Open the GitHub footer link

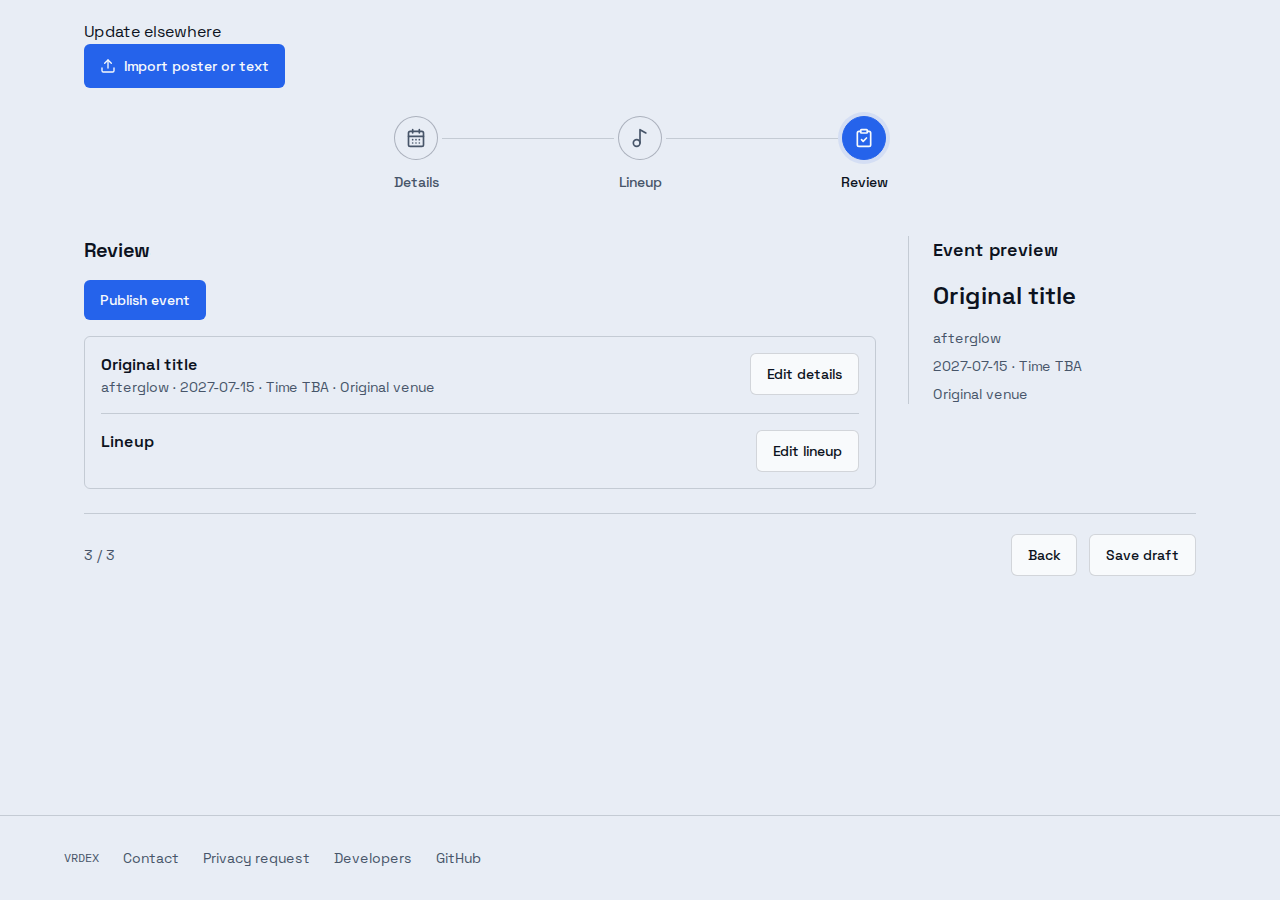tap(458, 858)
